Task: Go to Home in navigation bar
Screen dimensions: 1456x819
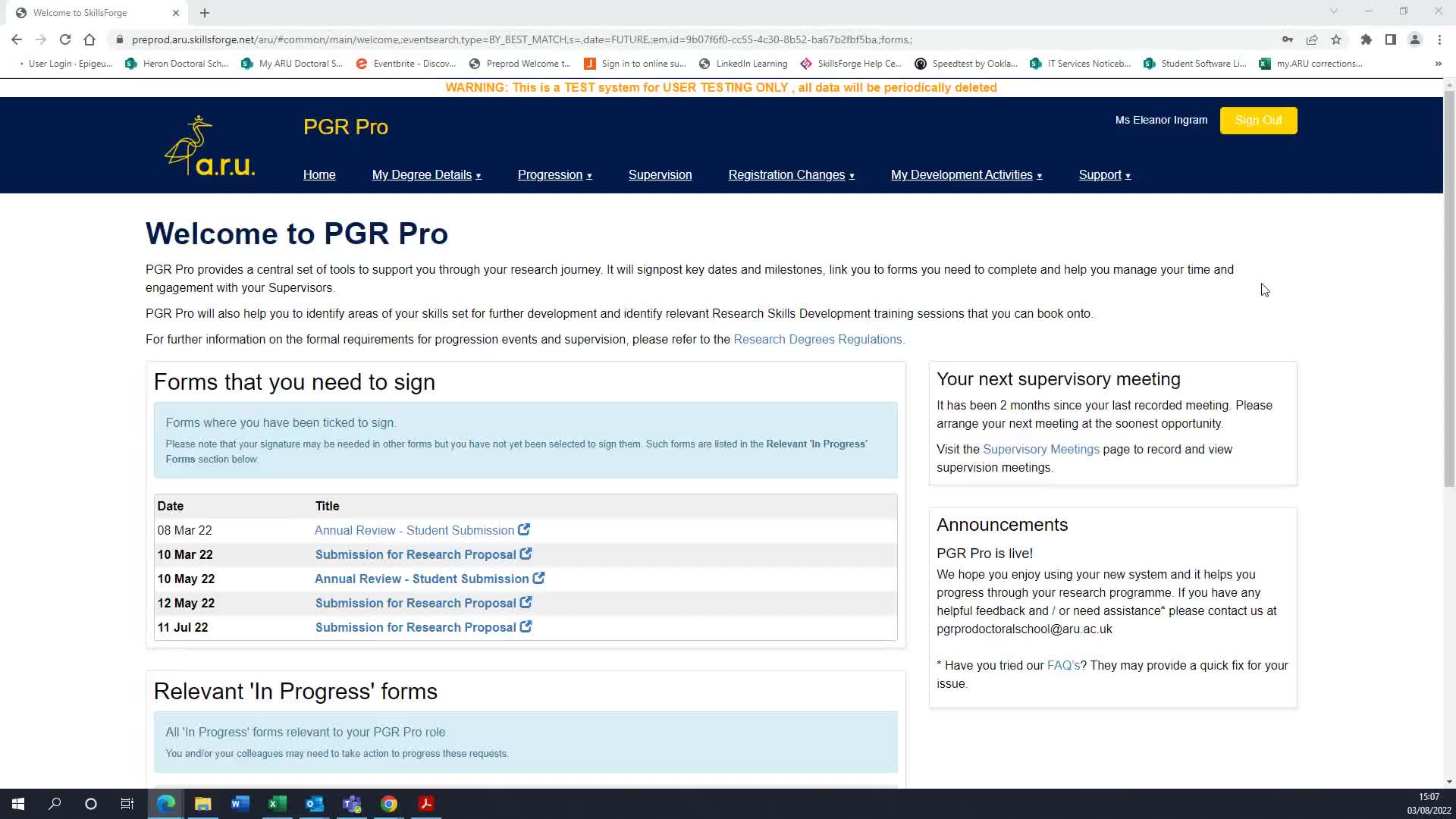Action: pos(319,175)
